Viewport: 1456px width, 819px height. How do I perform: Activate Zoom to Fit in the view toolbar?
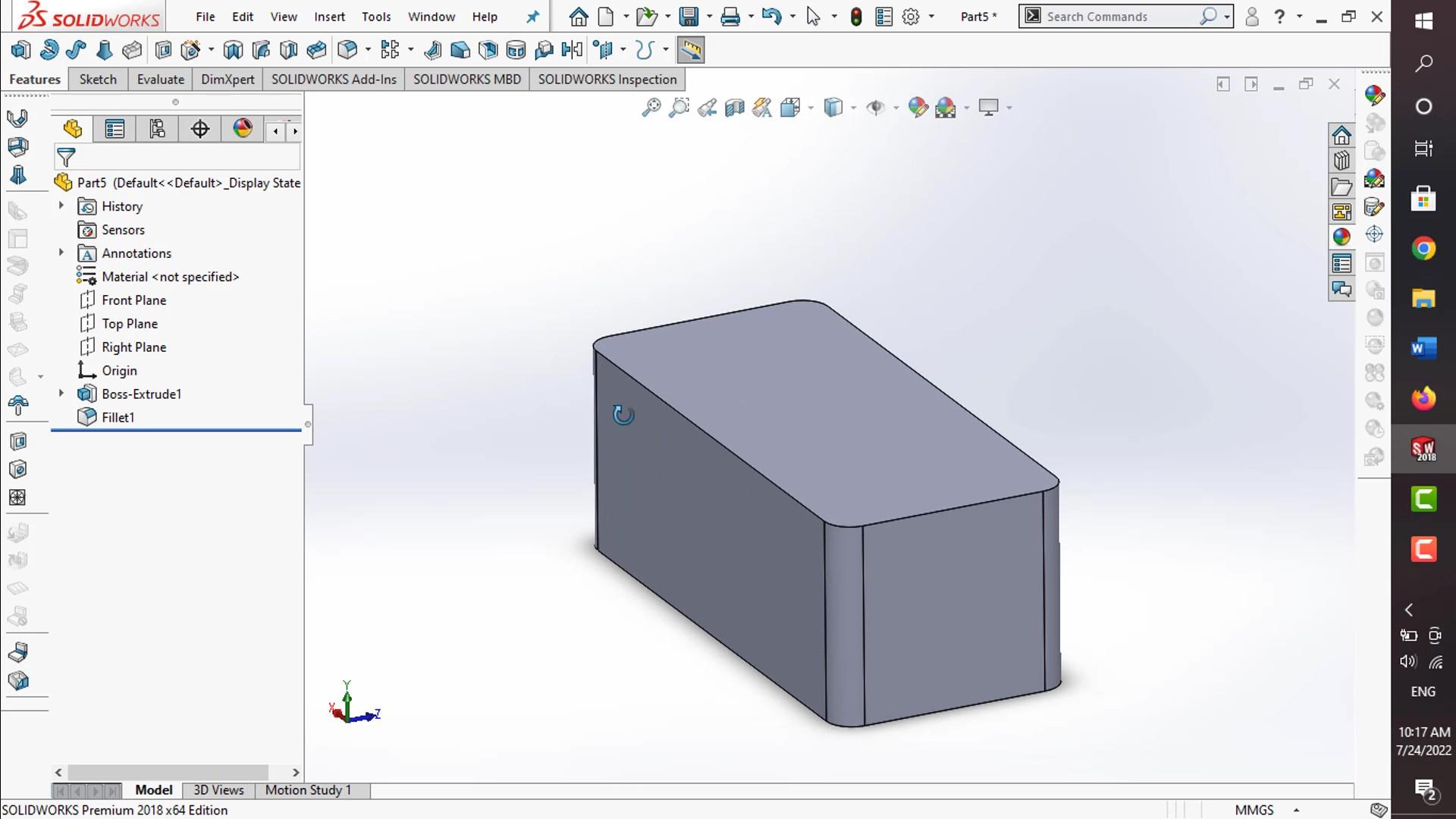pyautogui.click(x=651, y=108)
